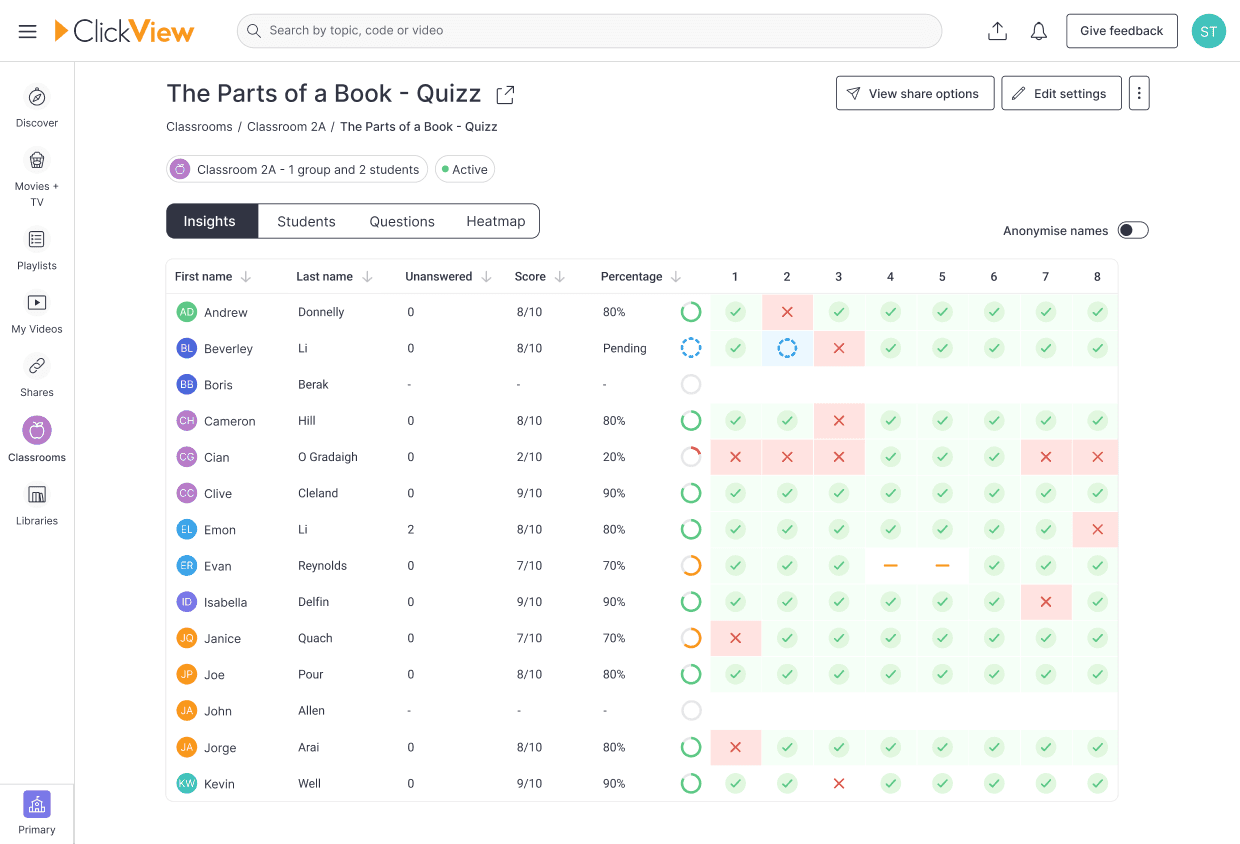Screen dimensions: 1240x844
Task: Toggle Anonymise names switch
Action: [1132, 231]
